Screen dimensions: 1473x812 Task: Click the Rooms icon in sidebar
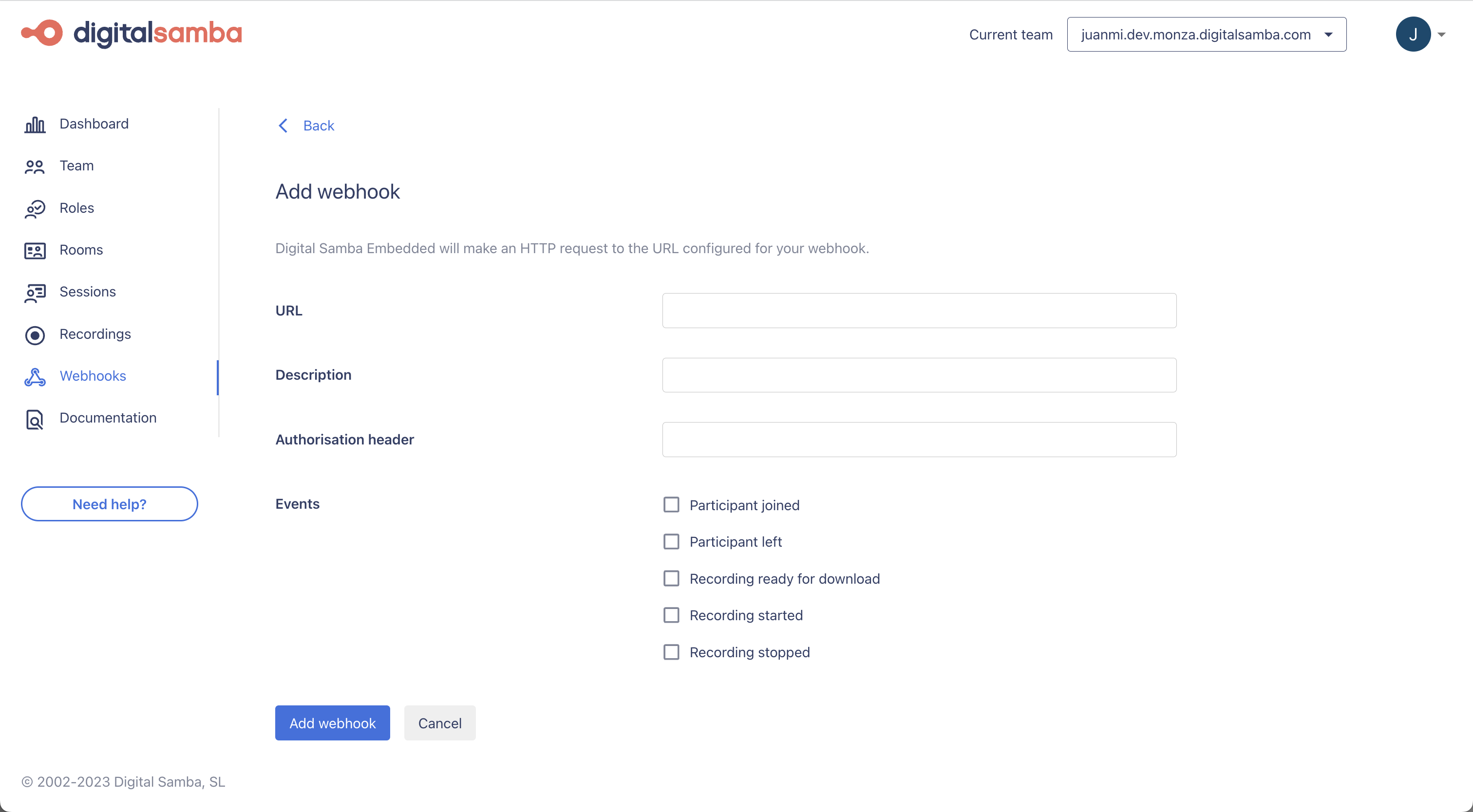pos(35,250)
